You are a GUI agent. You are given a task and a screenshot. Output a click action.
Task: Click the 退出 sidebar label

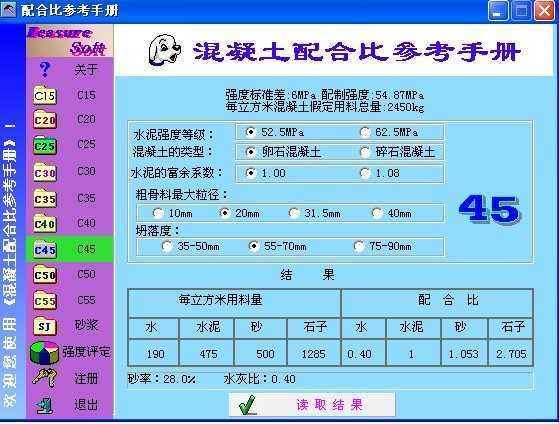pos(86,405)
